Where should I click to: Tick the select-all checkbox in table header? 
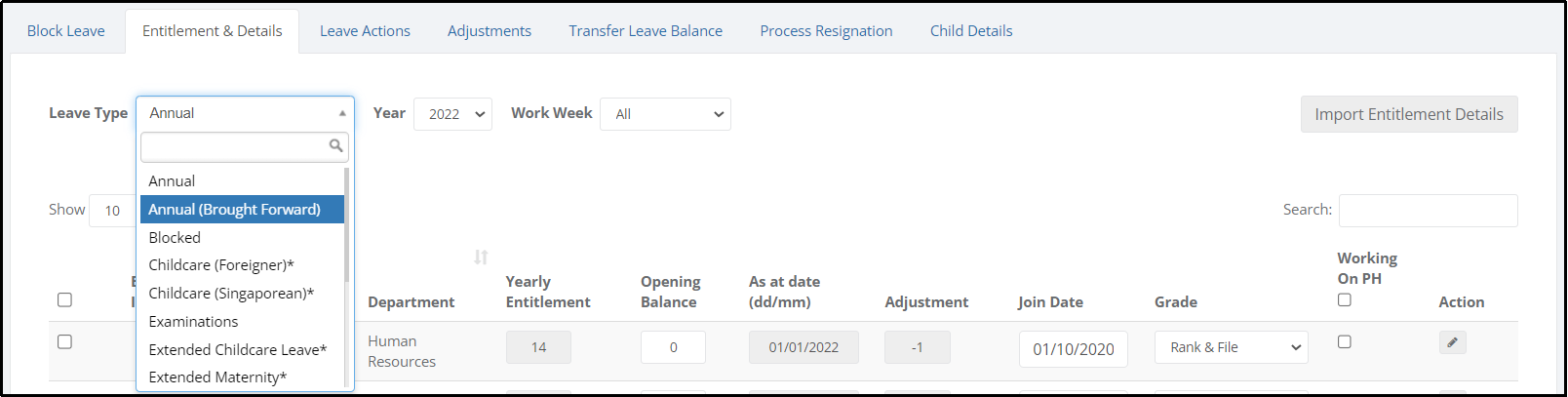[x=64, y=300]
